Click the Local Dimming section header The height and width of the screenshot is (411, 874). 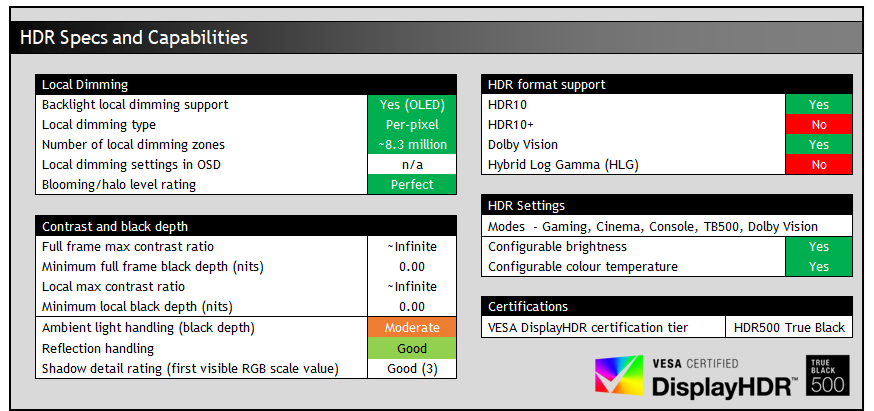pos(245,85)
